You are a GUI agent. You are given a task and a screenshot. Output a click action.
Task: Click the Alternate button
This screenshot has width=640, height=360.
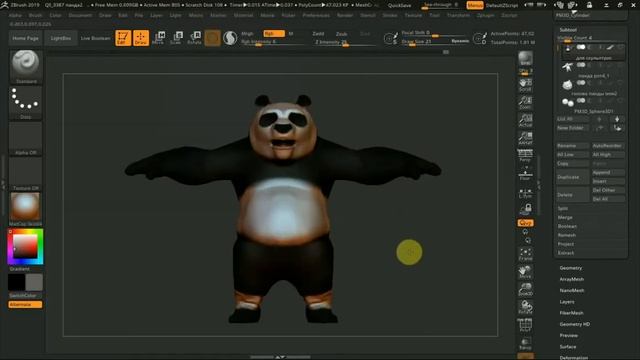click(x=25, y=304)
